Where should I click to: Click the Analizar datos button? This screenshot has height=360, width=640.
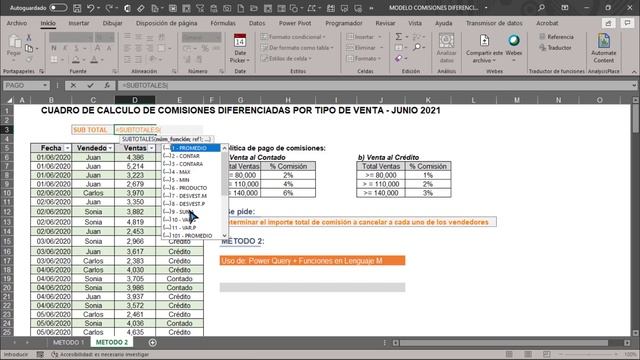click(446, 48)
